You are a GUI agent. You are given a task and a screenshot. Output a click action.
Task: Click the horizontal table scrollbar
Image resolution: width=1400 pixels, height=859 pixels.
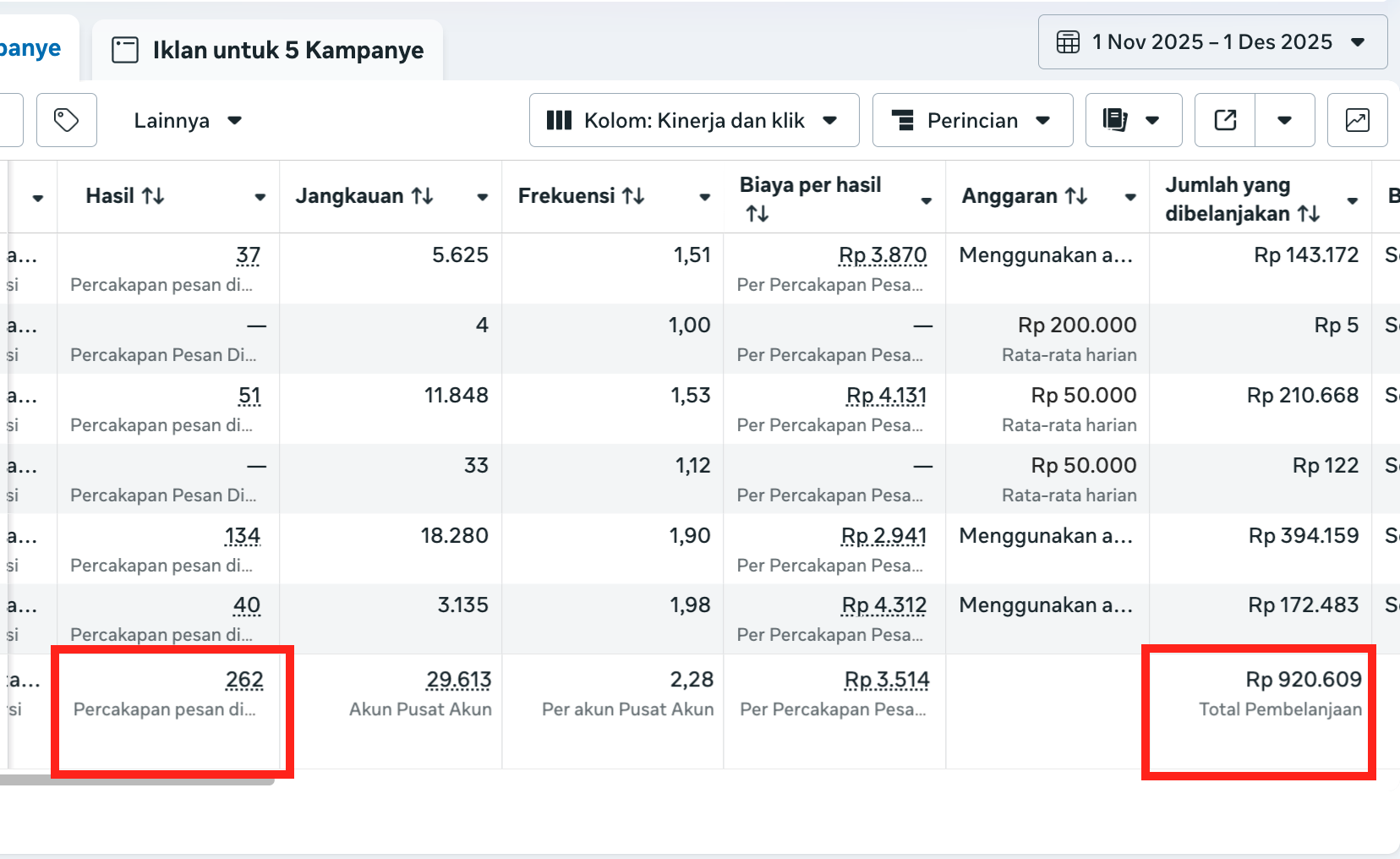click(135, 780)
